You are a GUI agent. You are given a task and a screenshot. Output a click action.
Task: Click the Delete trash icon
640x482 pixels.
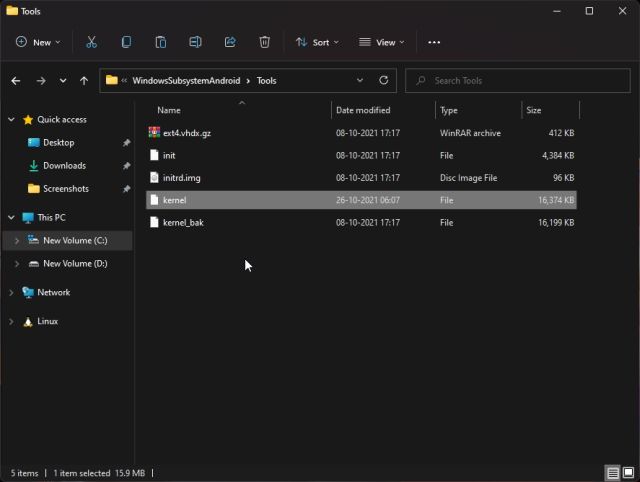[264, 42]
